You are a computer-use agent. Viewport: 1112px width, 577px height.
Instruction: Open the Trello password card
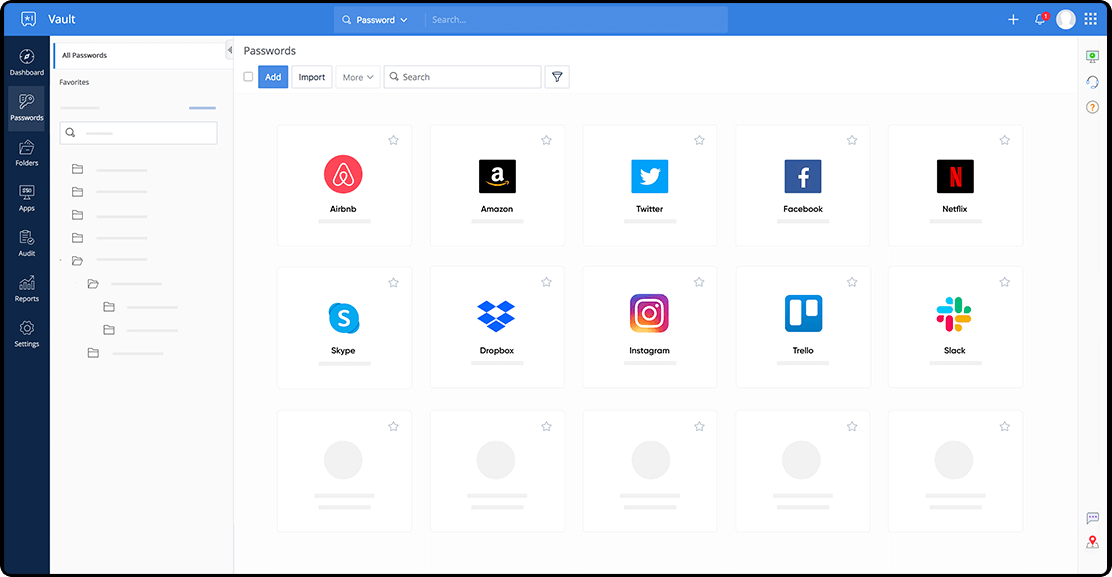803,327
